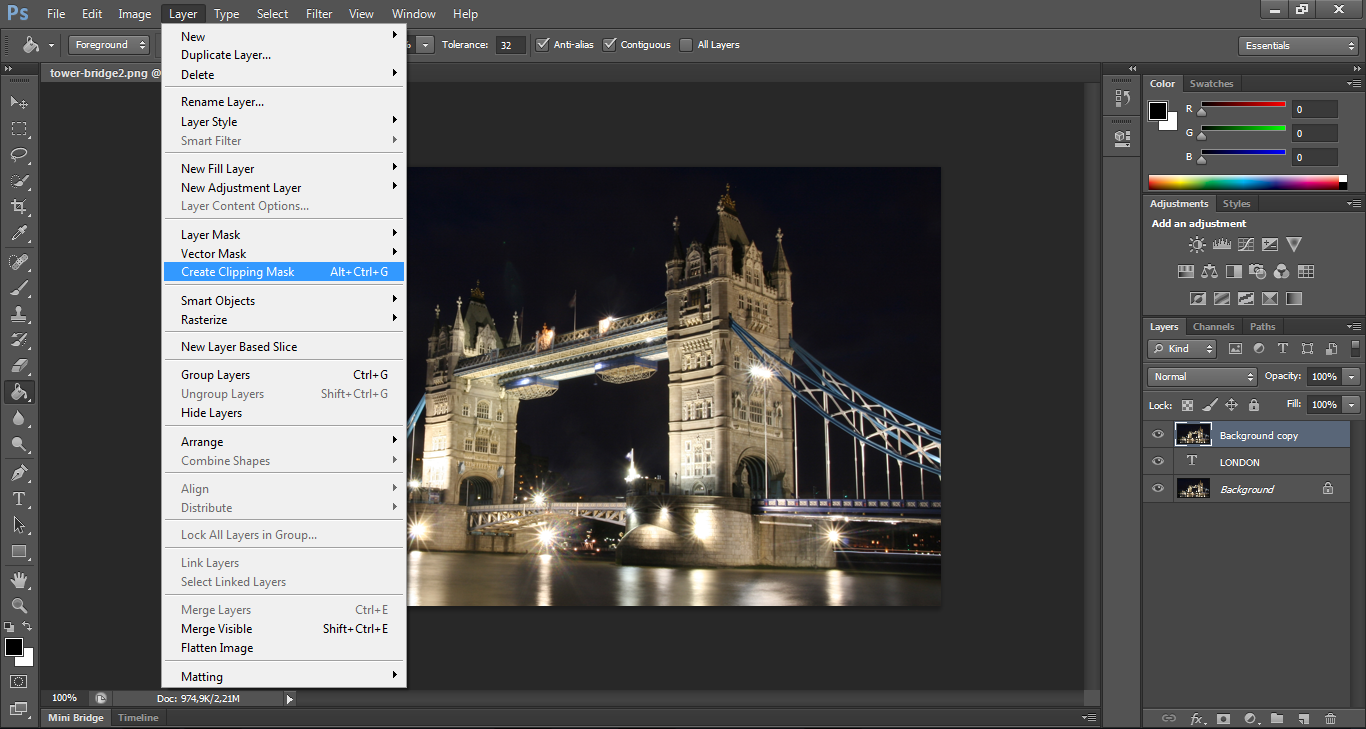The width and height of the screenshot is (1366, 729).
Task: Uncheck the Anti-alias checkbox
Action: coord(543,45)
